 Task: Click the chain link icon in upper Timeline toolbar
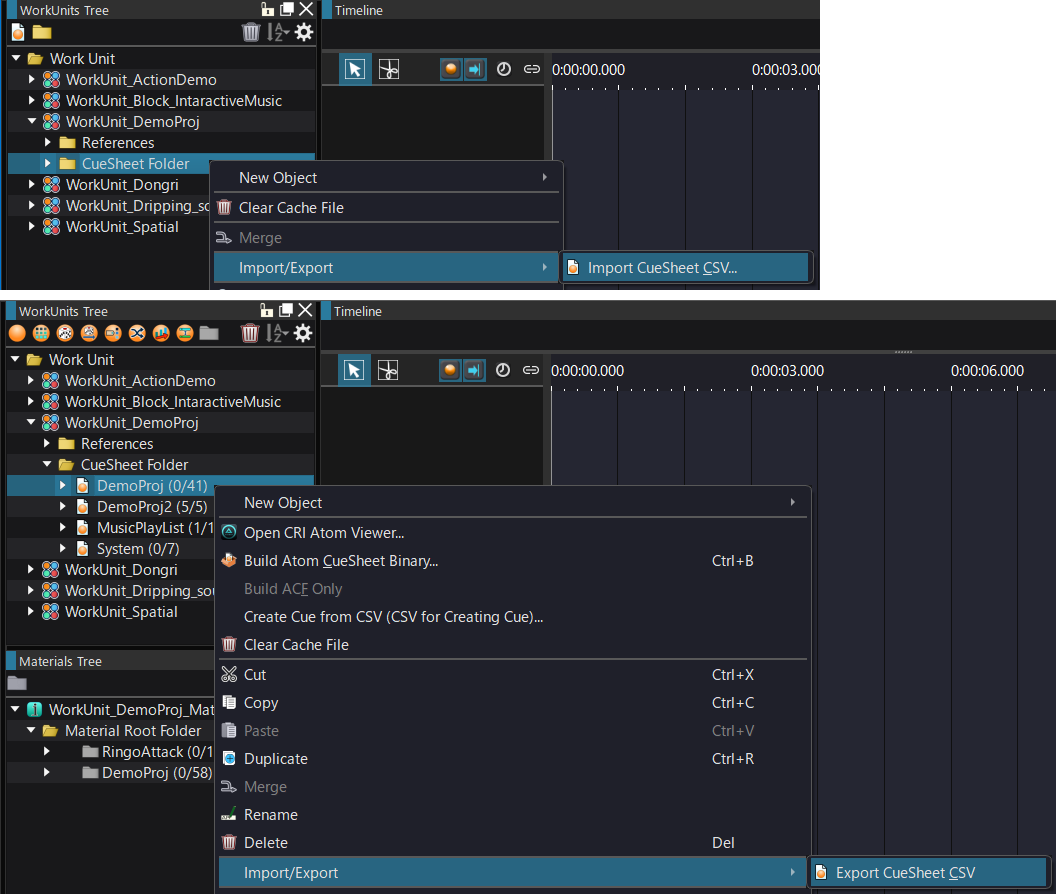(532, 69)
